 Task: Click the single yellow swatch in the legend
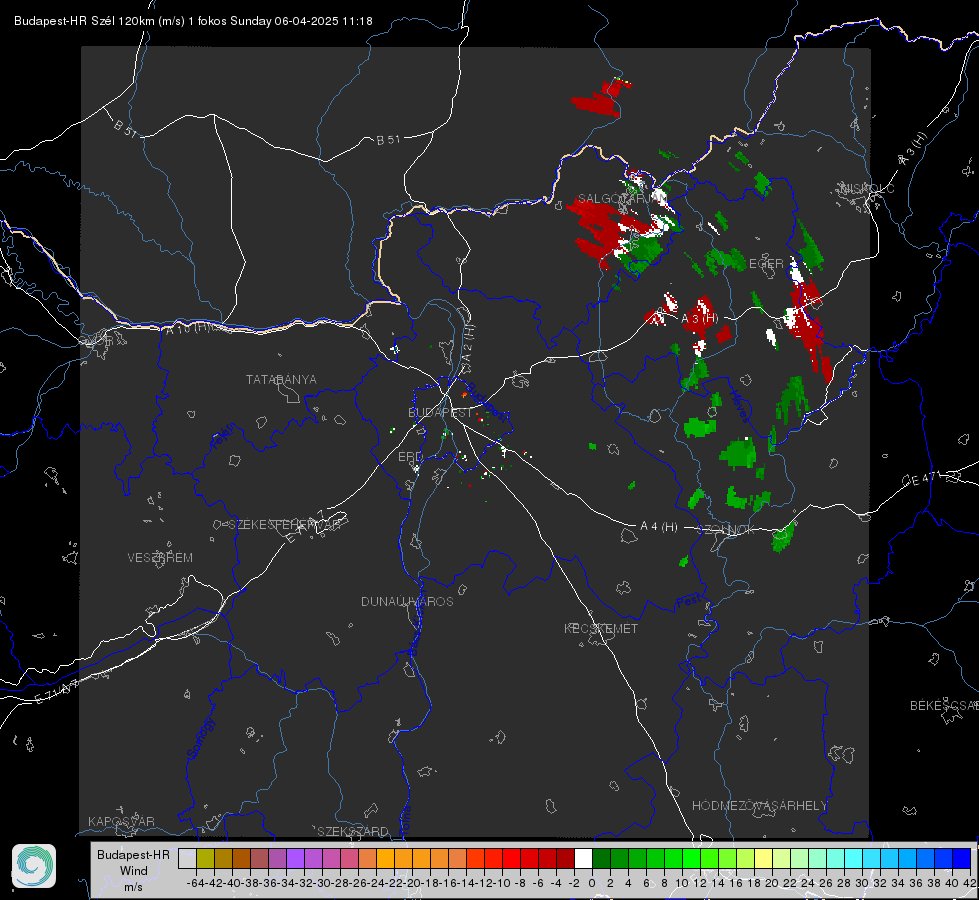763,858
